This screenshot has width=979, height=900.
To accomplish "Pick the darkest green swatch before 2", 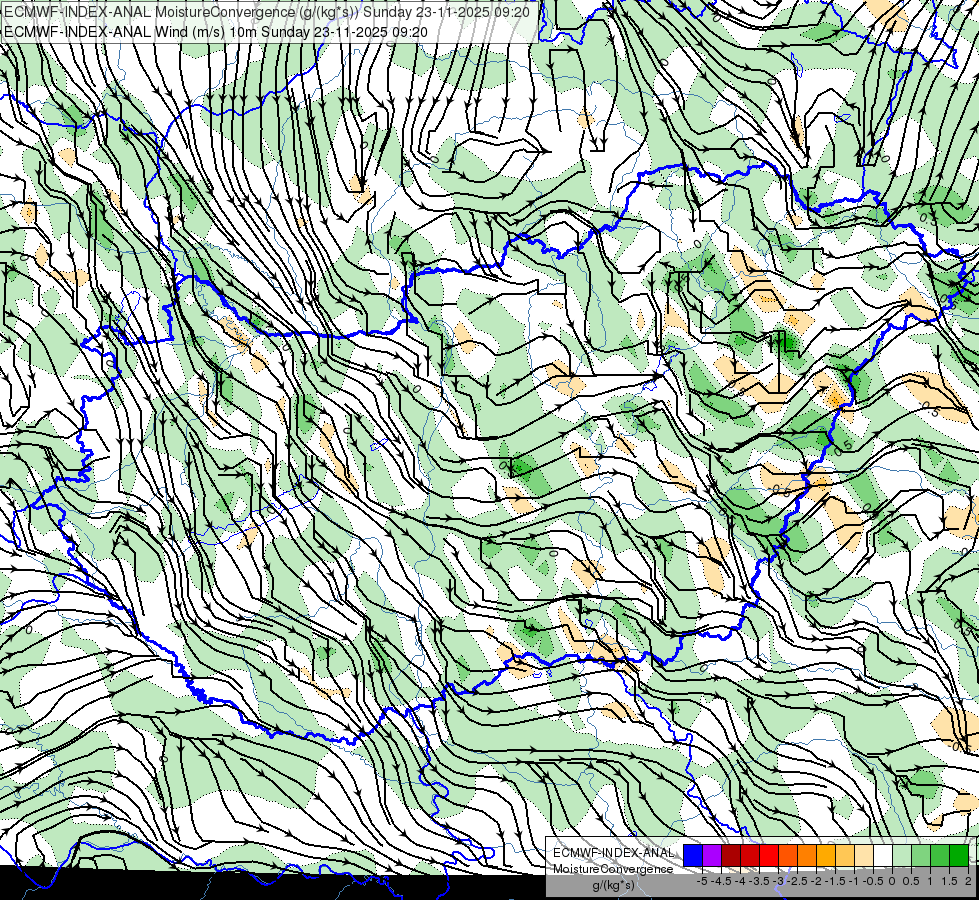I will coord(959,856).
